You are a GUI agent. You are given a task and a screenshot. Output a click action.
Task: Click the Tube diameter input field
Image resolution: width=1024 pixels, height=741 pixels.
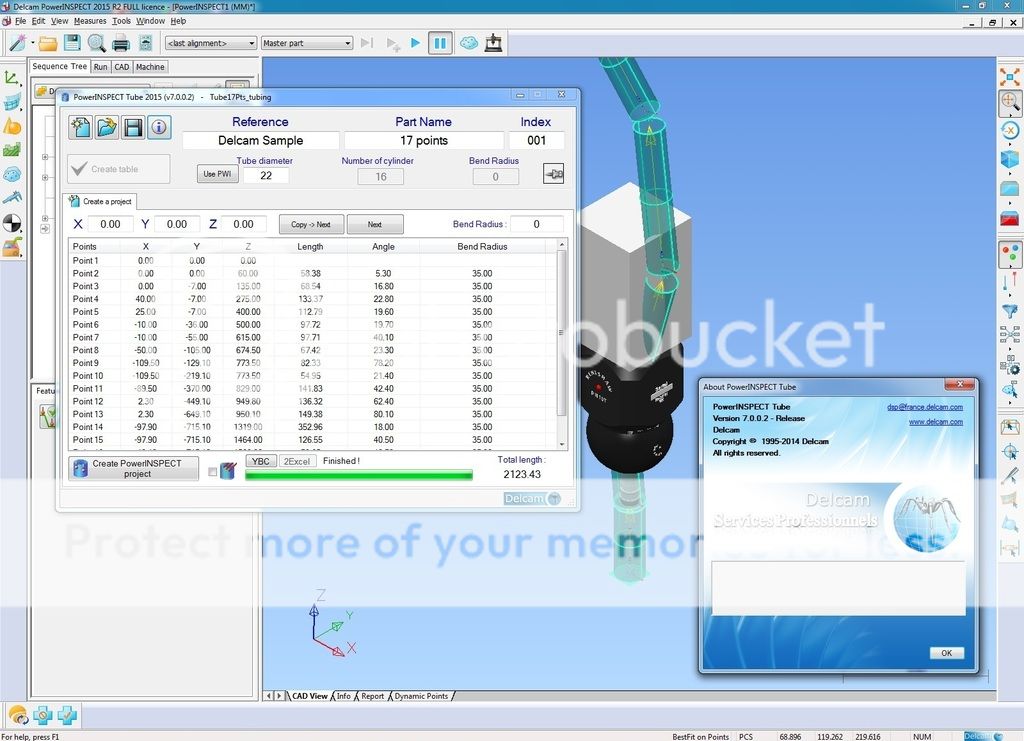[265, 176]
